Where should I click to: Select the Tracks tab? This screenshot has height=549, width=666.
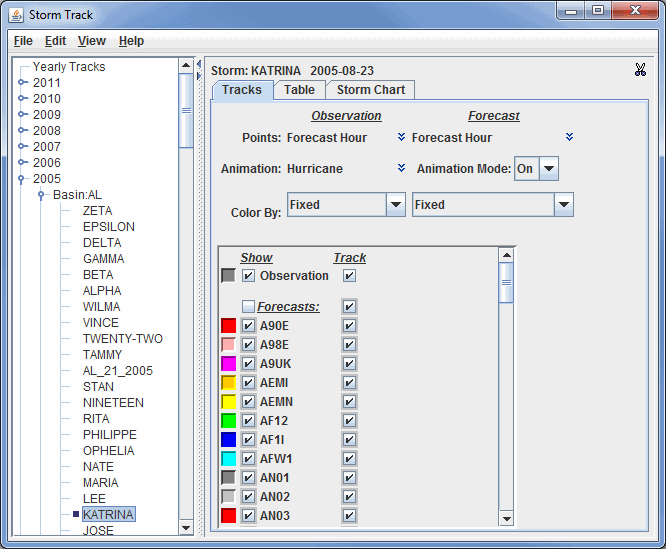[x=242, y=90]
